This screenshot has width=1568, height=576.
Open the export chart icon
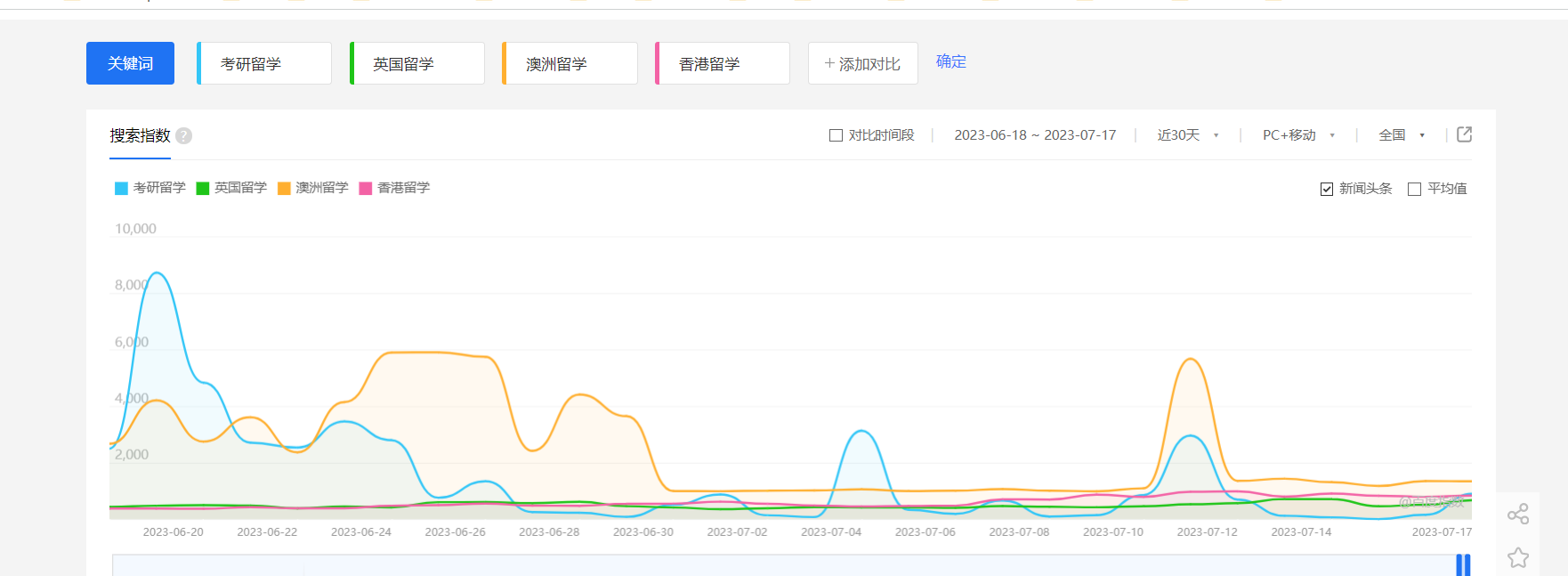[x=1464, y=134]
